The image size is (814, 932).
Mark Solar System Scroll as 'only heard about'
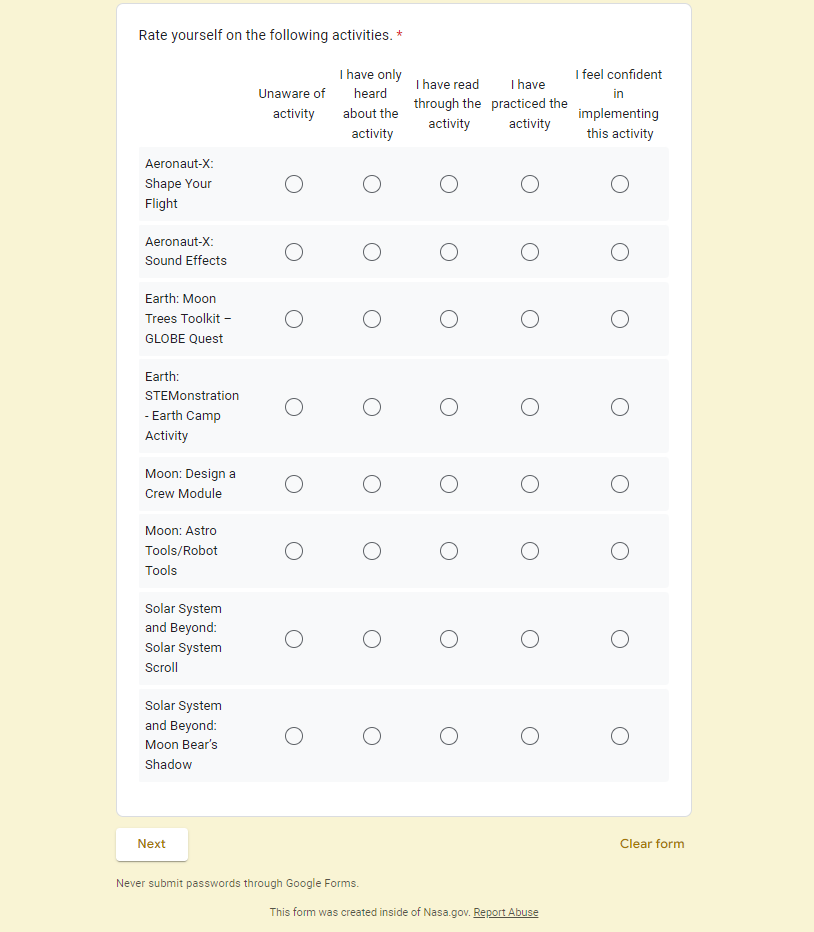[x=372, y=639]
